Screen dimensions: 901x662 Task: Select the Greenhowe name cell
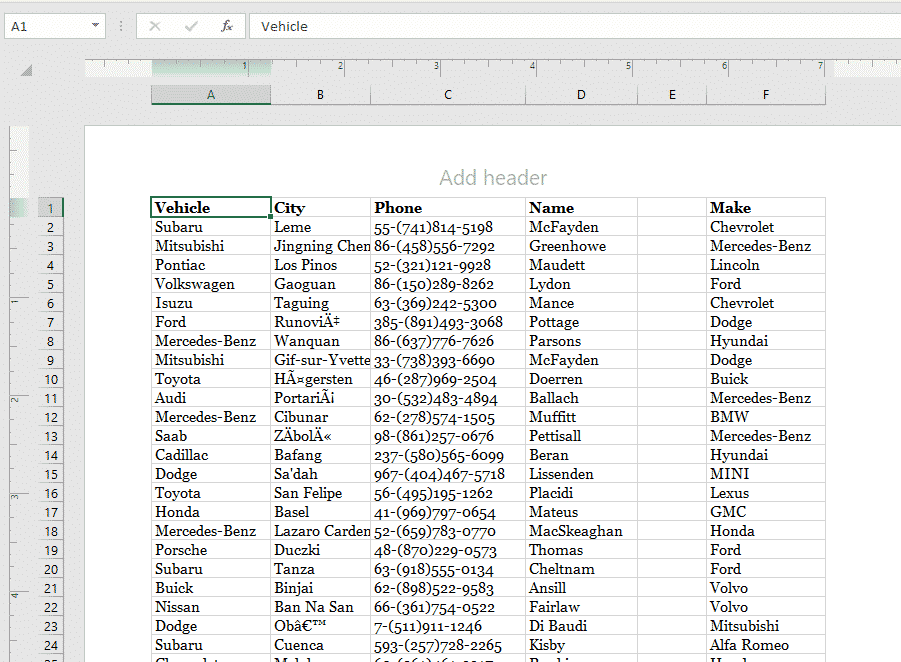[582, 246]
